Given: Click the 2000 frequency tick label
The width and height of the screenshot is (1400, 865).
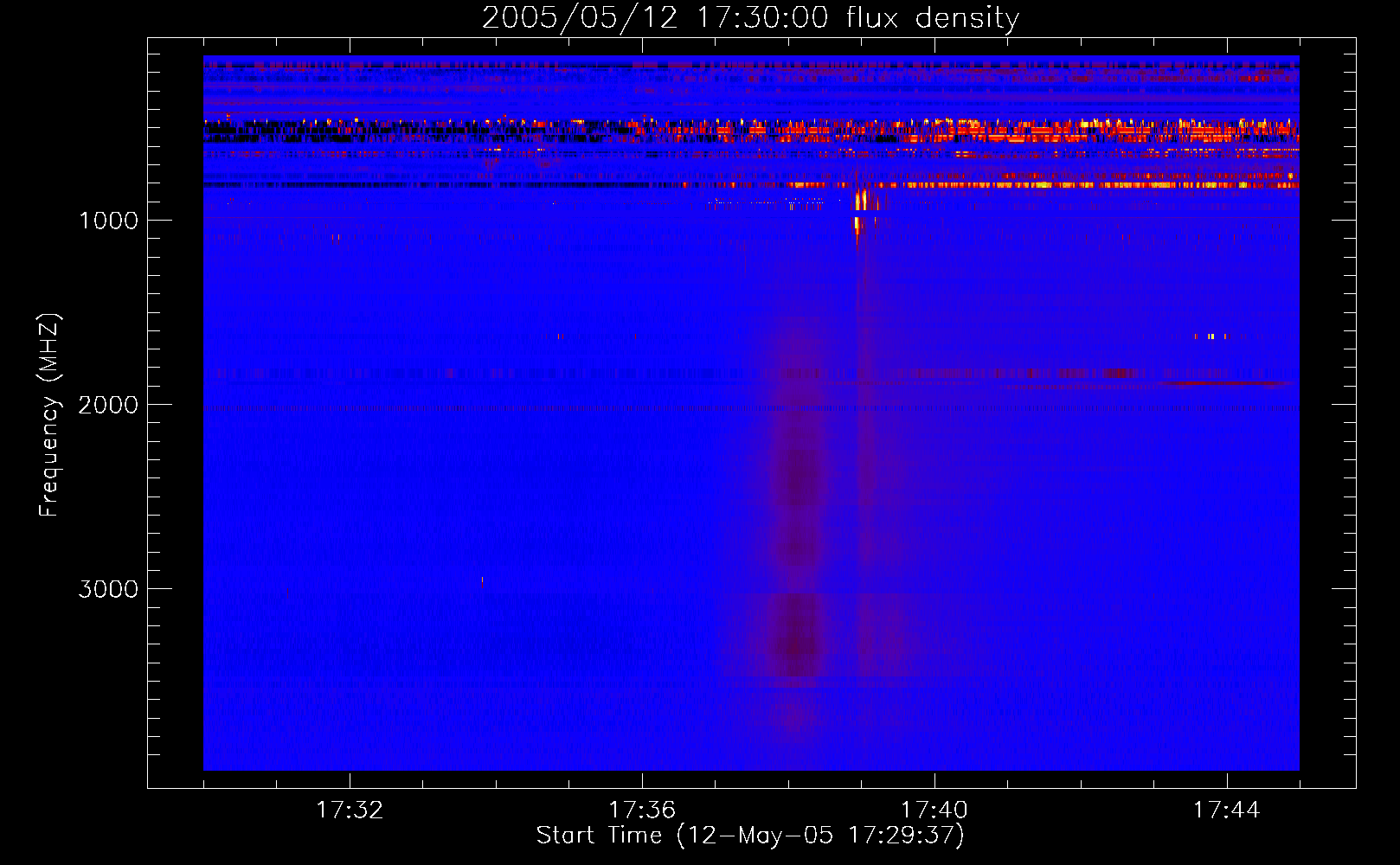Looking at the screenshot, I should [x=108, y=405].
